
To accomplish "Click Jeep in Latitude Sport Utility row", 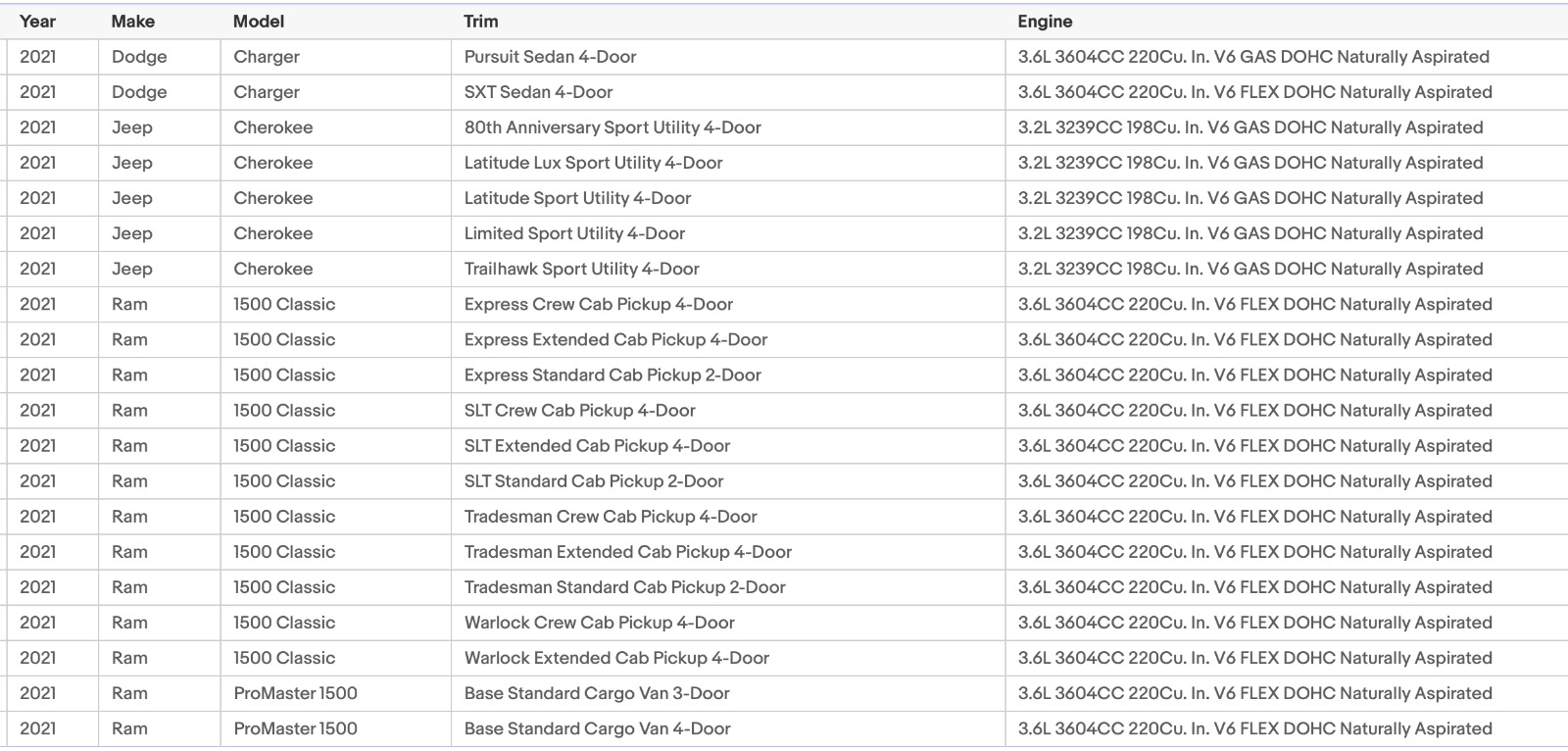I will pos(132,198).
